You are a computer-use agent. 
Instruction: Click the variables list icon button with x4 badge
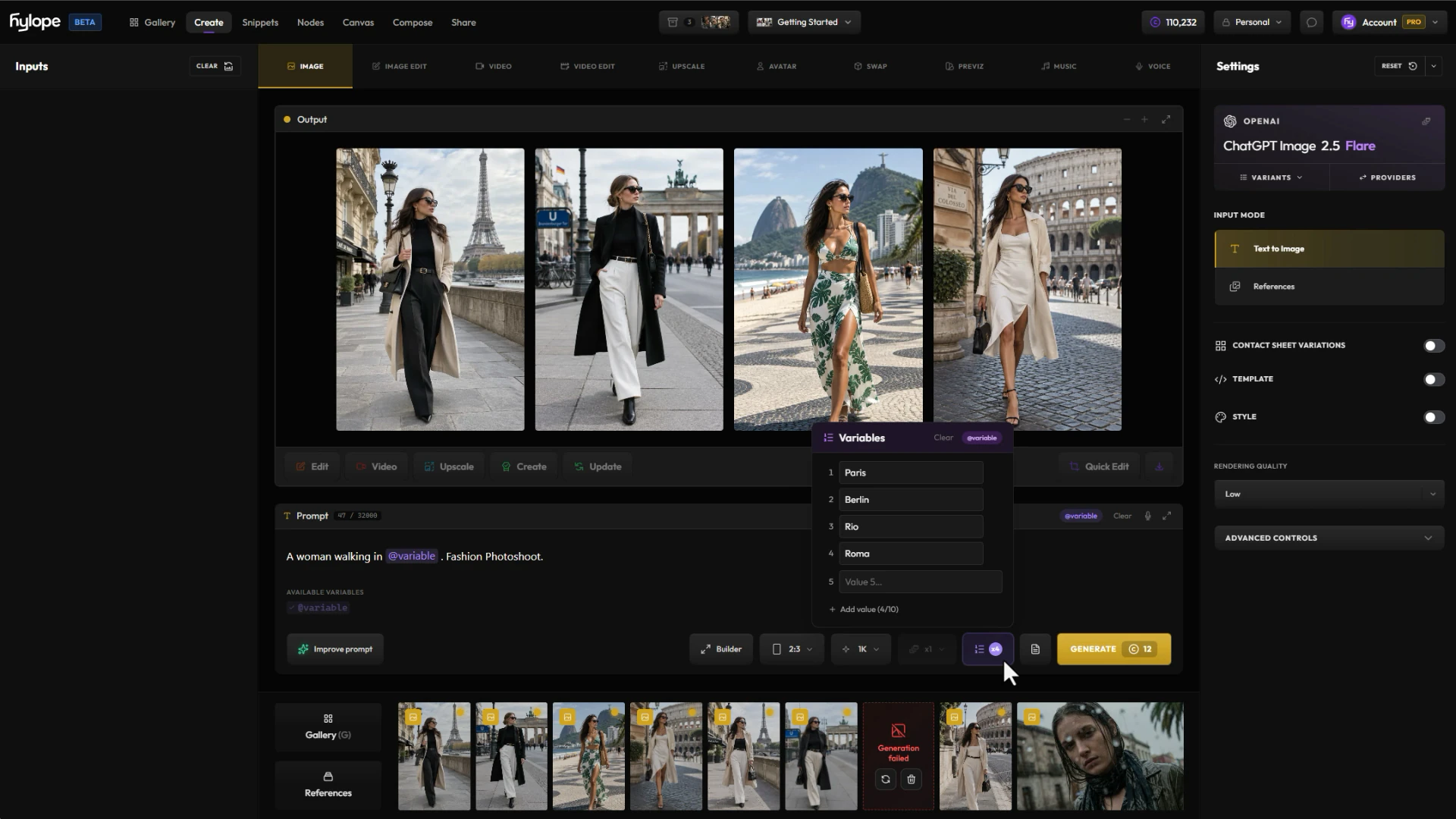click(x=988, y=649)
